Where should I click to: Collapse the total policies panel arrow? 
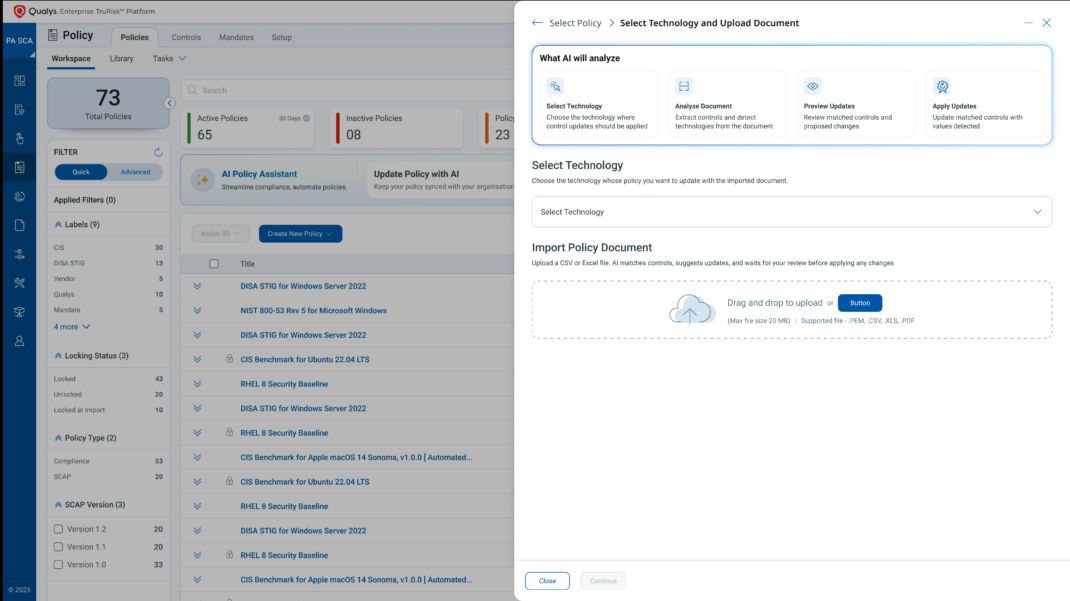[170, 103]
